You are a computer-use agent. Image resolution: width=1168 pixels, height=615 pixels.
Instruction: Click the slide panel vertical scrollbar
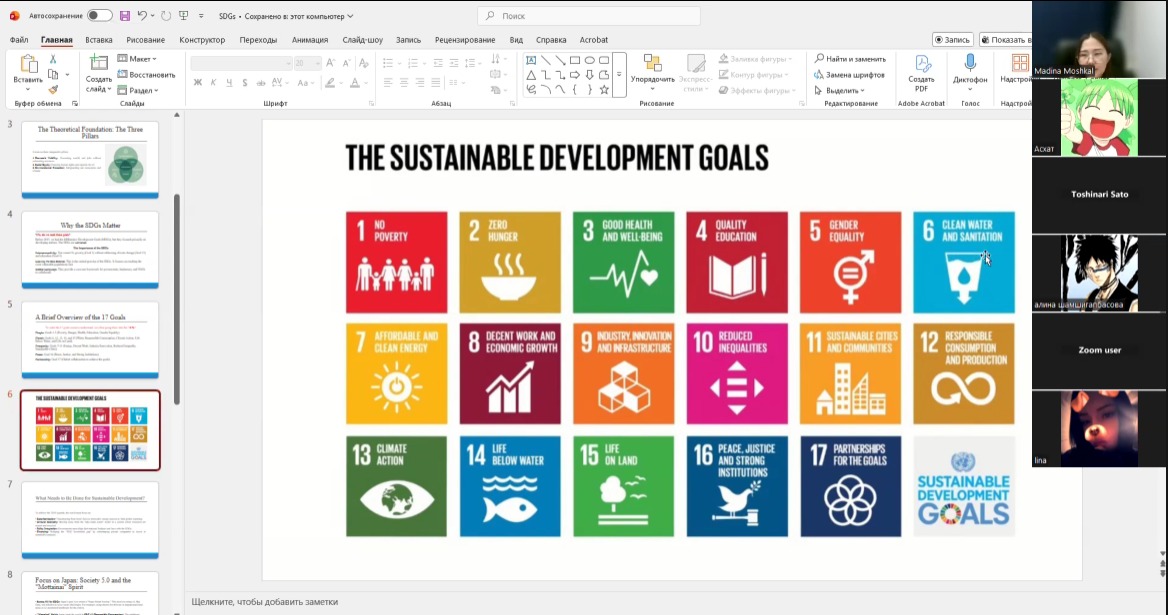coord(178,300)
